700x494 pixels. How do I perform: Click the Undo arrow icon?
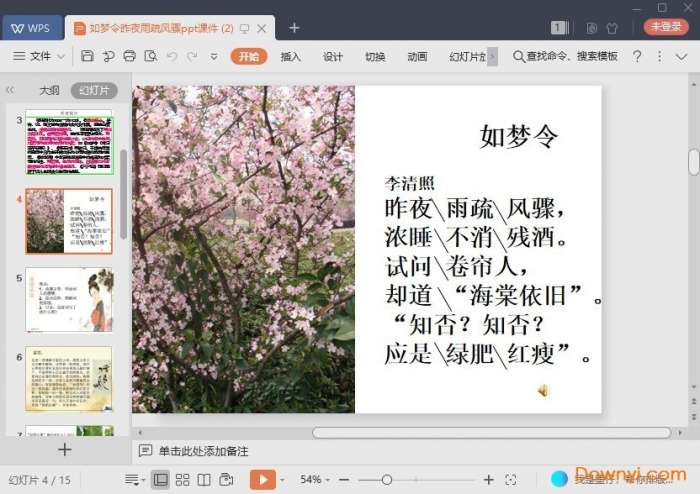(171, 57)
